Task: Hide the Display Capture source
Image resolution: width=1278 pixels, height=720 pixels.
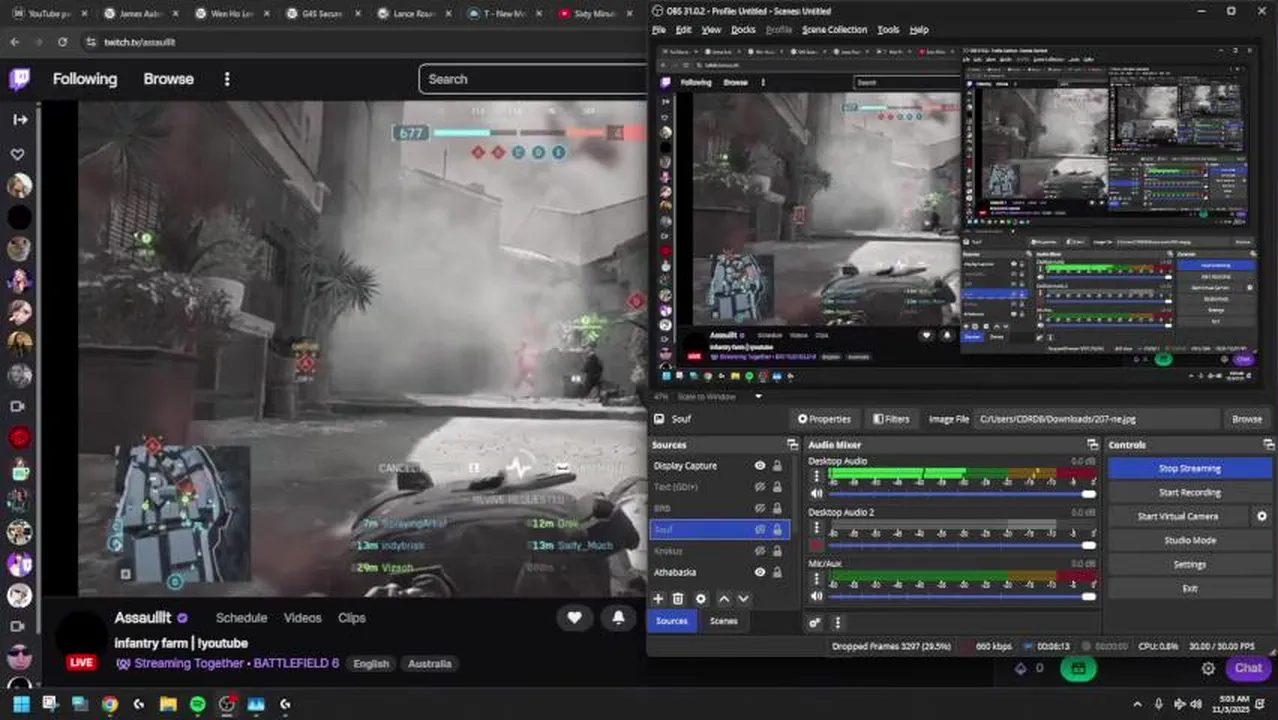Action: pyautogui.click(x=760, y=466)
